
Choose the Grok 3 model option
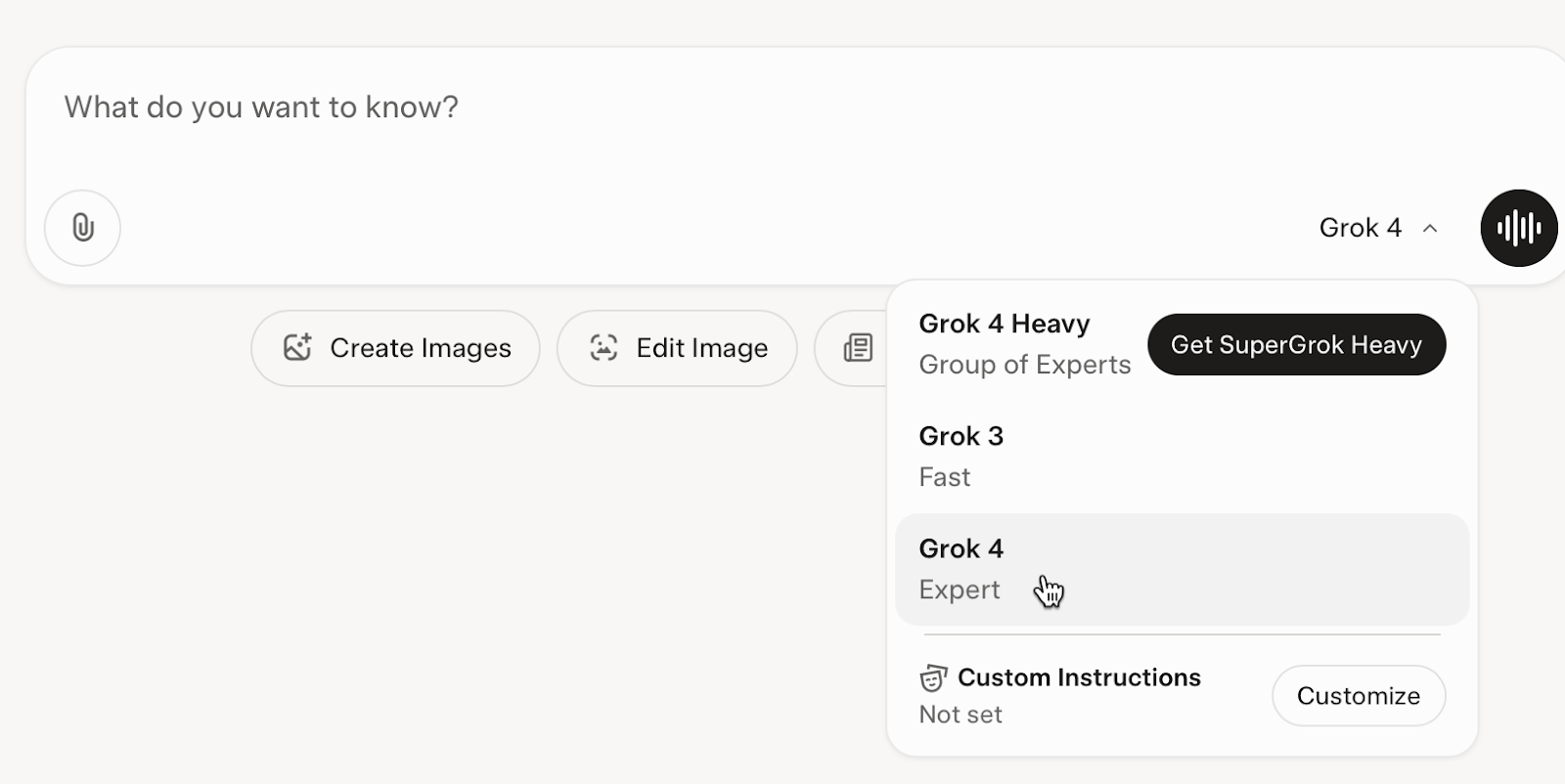point(961,436)
